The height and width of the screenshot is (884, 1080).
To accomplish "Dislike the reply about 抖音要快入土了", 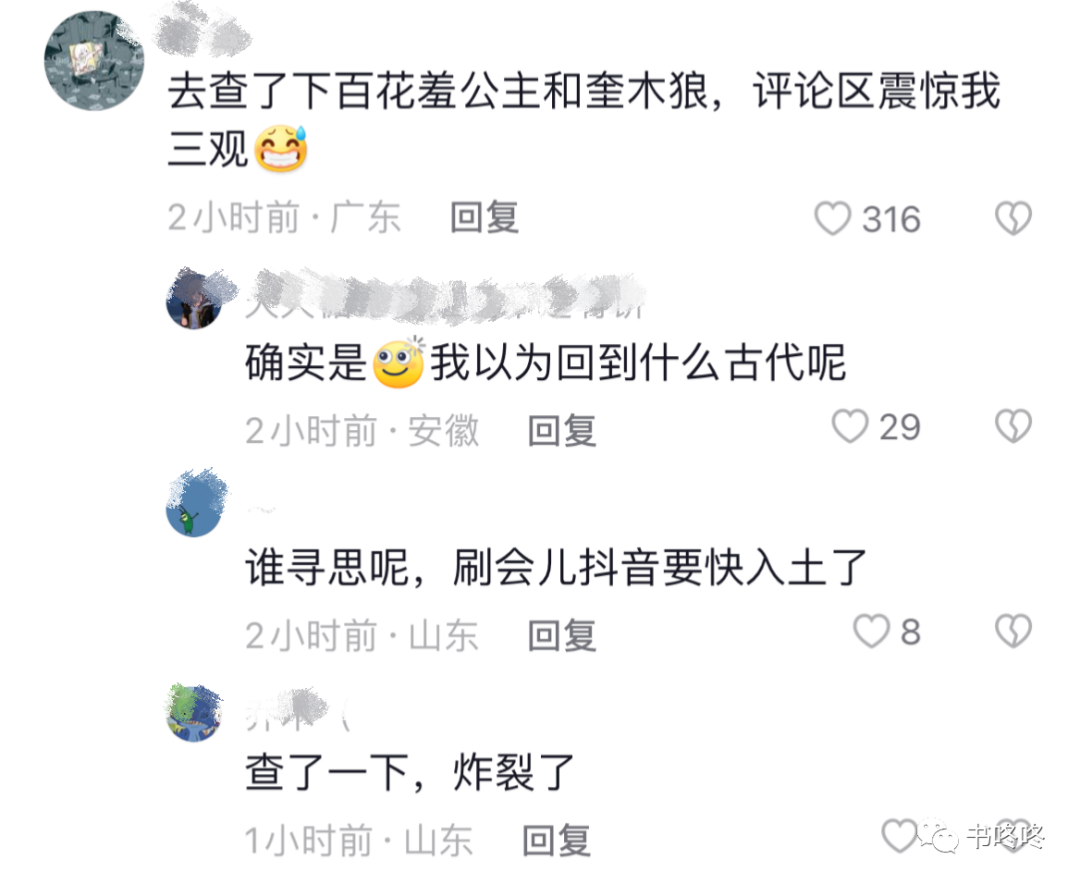I will click(x=1013, y=630).
